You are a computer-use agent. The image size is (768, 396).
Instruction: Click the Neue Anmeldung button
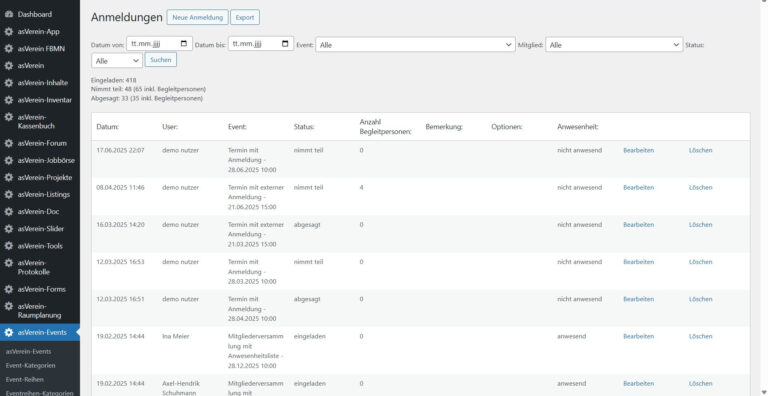point(197,17)
